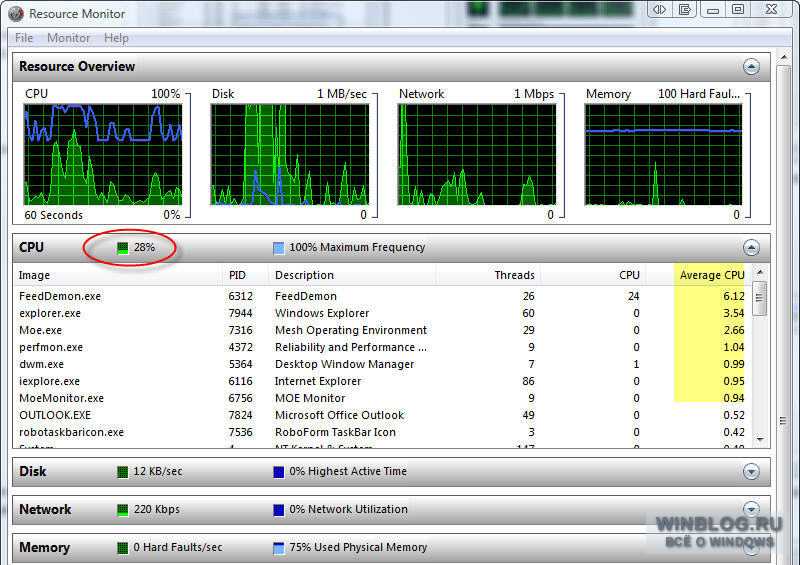Screen dimensions: 800x565
Task: Click the Resource Monitor title bar icon
Action: tap(16, 14)
